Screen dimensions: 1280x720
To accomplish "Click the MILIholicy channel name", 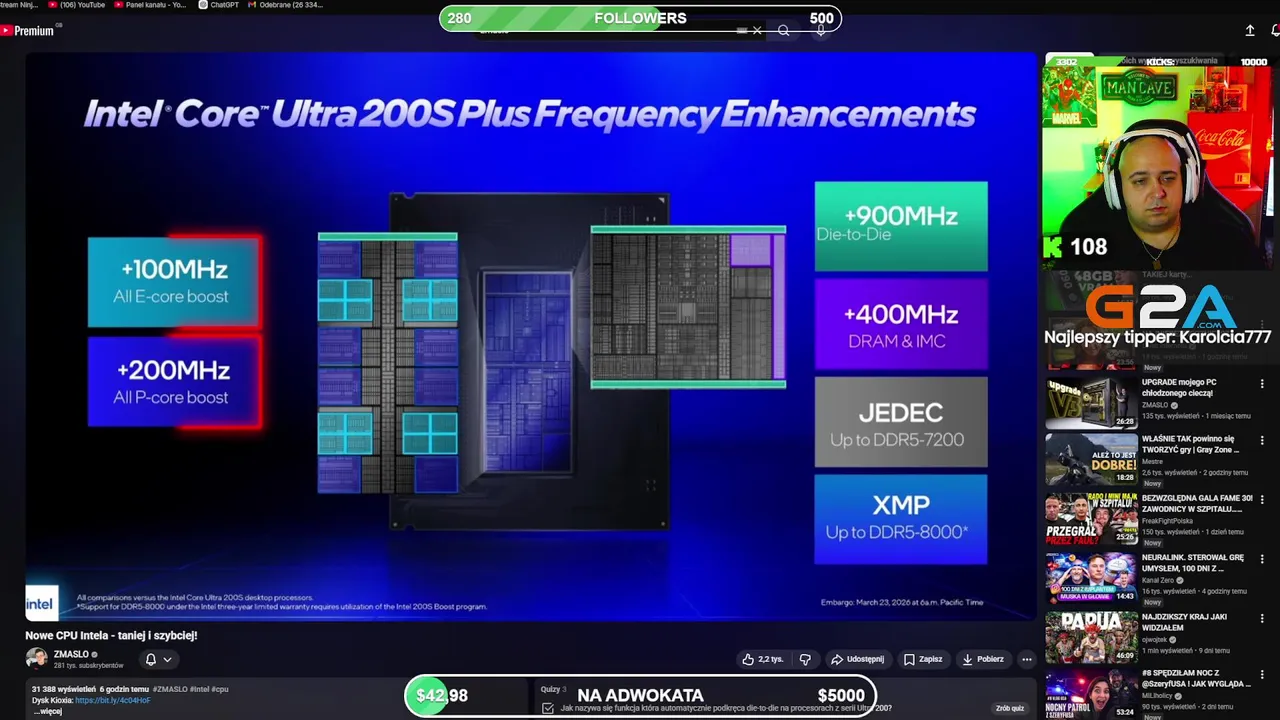I will 1157,695.
